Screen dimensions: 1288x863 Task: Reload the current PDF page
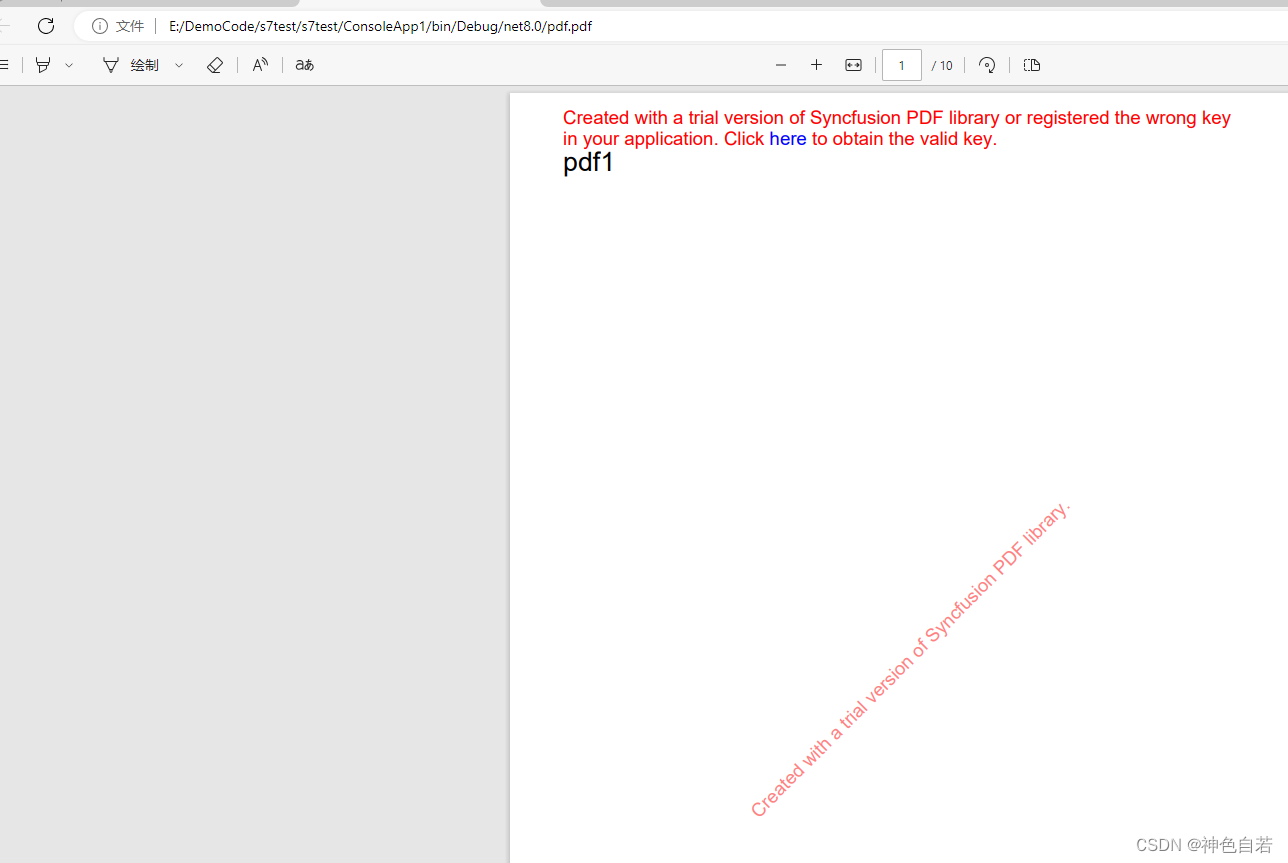coord(46,26)
